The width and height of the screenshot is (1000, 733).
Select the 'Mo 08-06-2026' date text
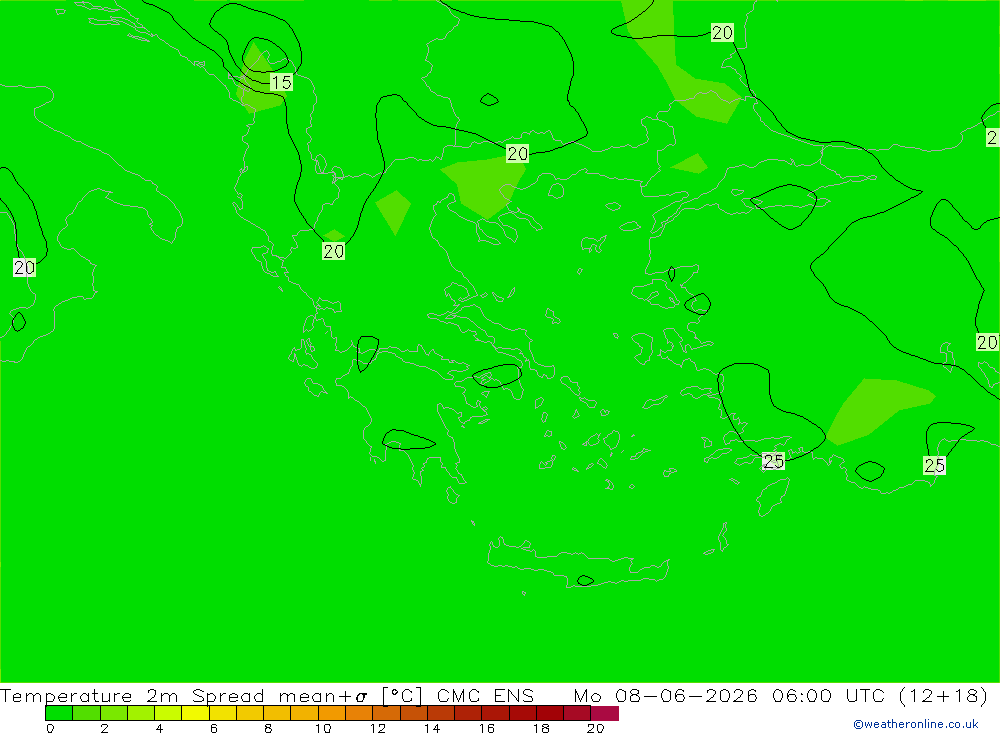pos(665,695)
